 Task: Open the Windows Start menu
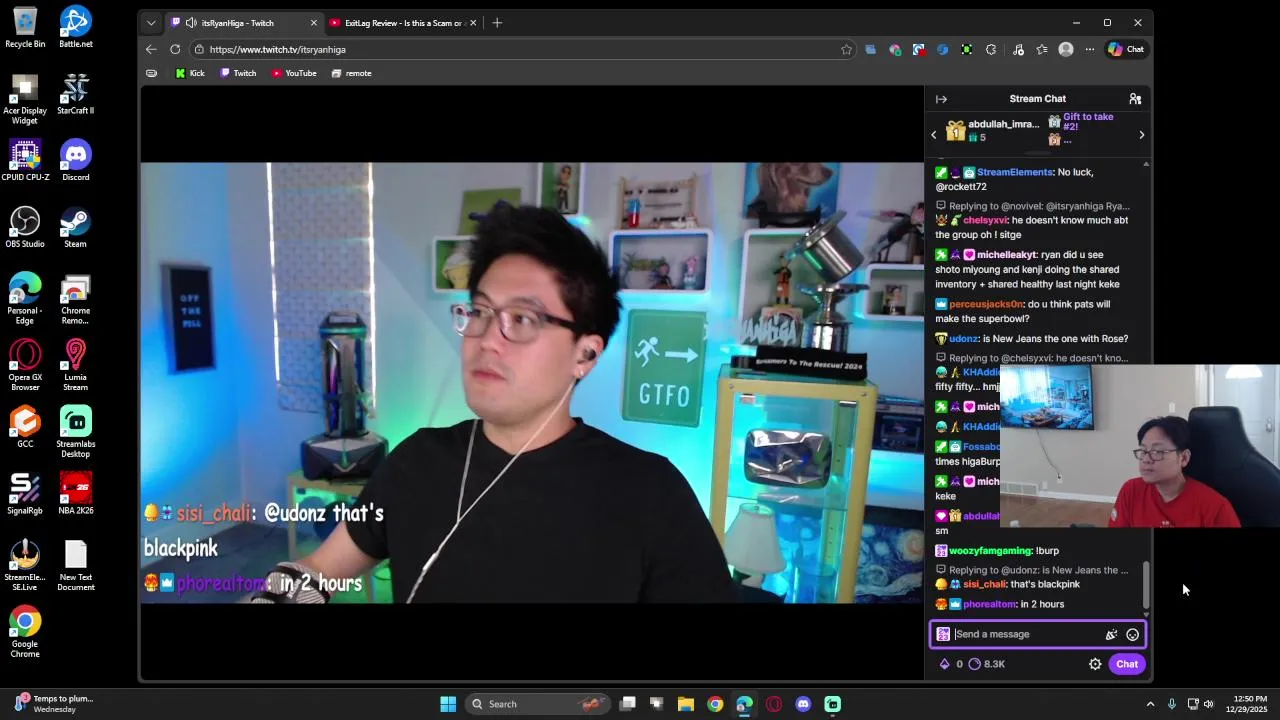click(x=448, y=704)
